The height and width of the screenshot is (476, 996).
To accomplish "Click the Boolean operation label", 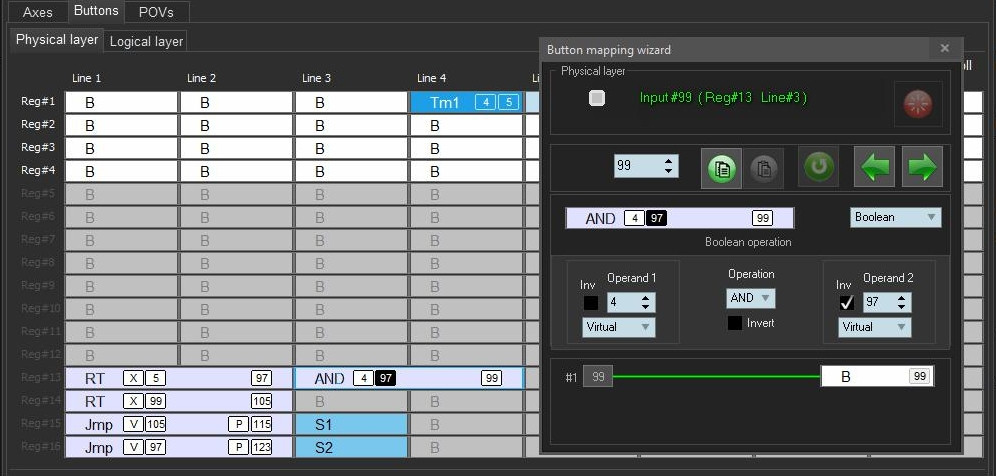I will tap(748, 242).
